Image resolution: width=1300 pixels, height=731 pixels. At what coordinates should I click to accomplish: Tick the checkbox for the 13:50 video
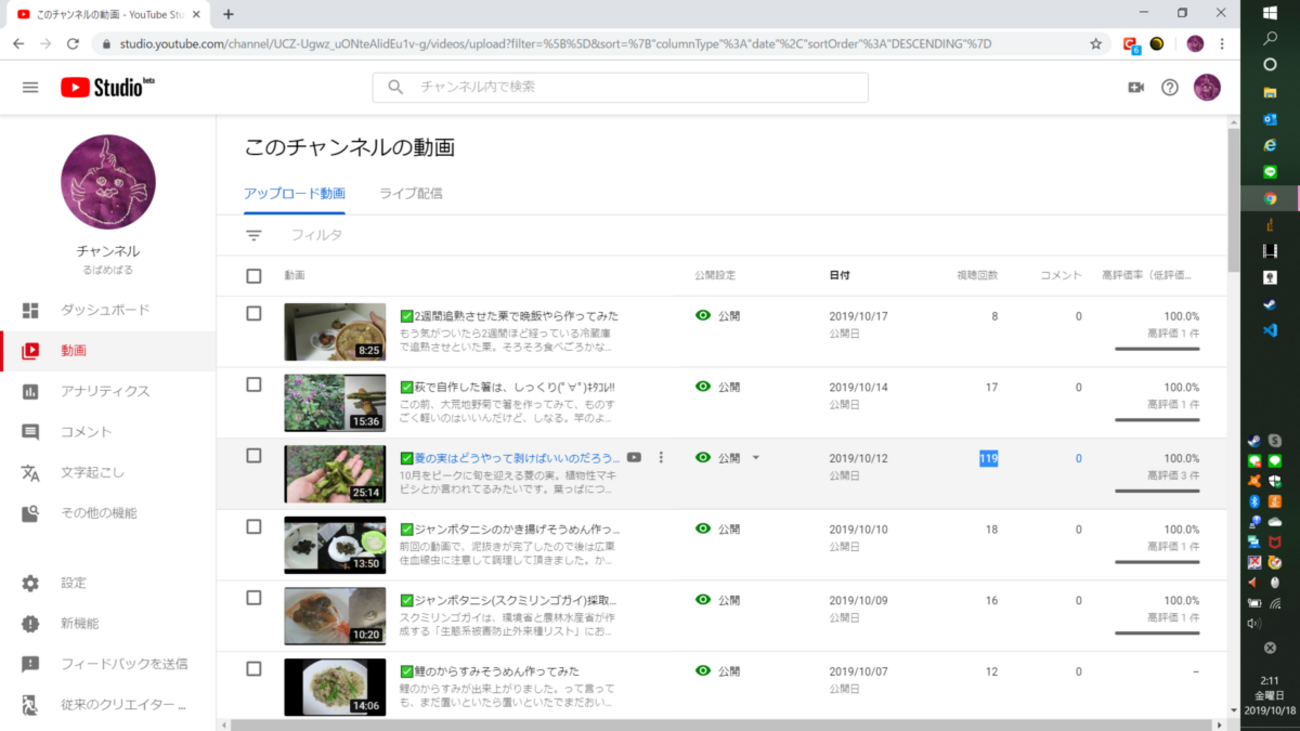(x=254, y=527)
